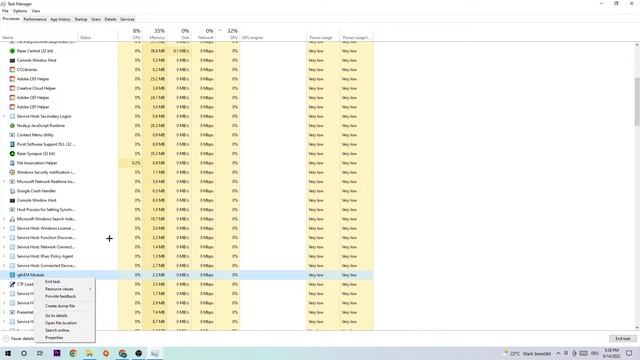Screen dimensions: 640x360
Task: Sort by the GPU engine column header
Action: (273, 34)
